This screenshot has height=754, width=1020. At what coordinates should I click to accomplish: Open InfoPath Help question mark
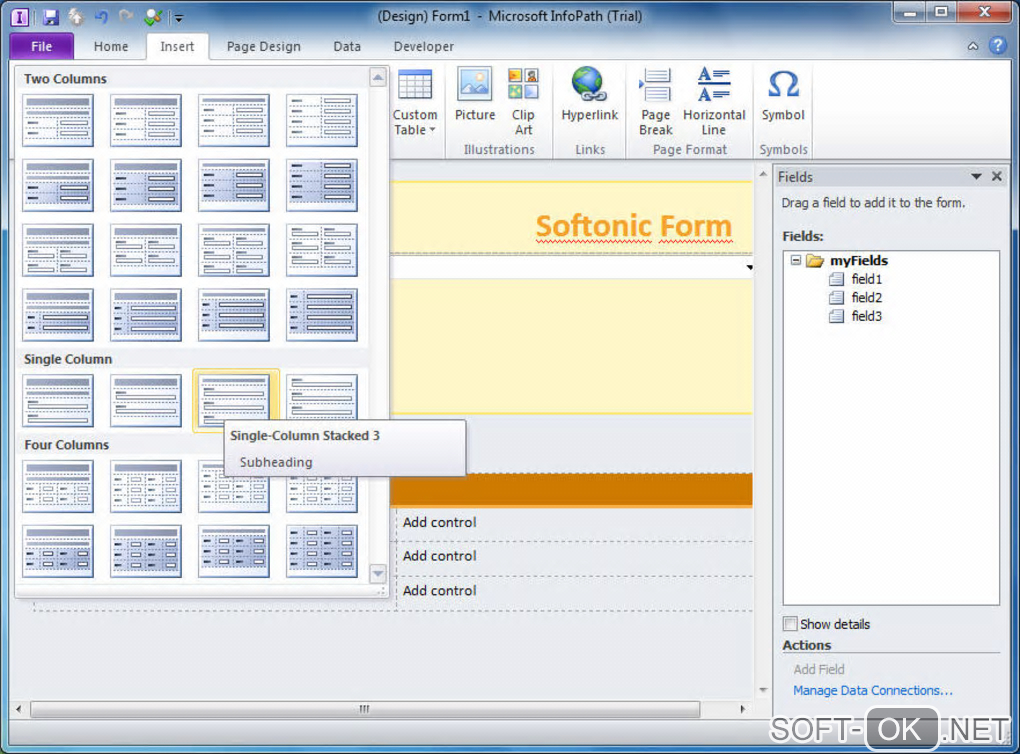pos(997,46)
